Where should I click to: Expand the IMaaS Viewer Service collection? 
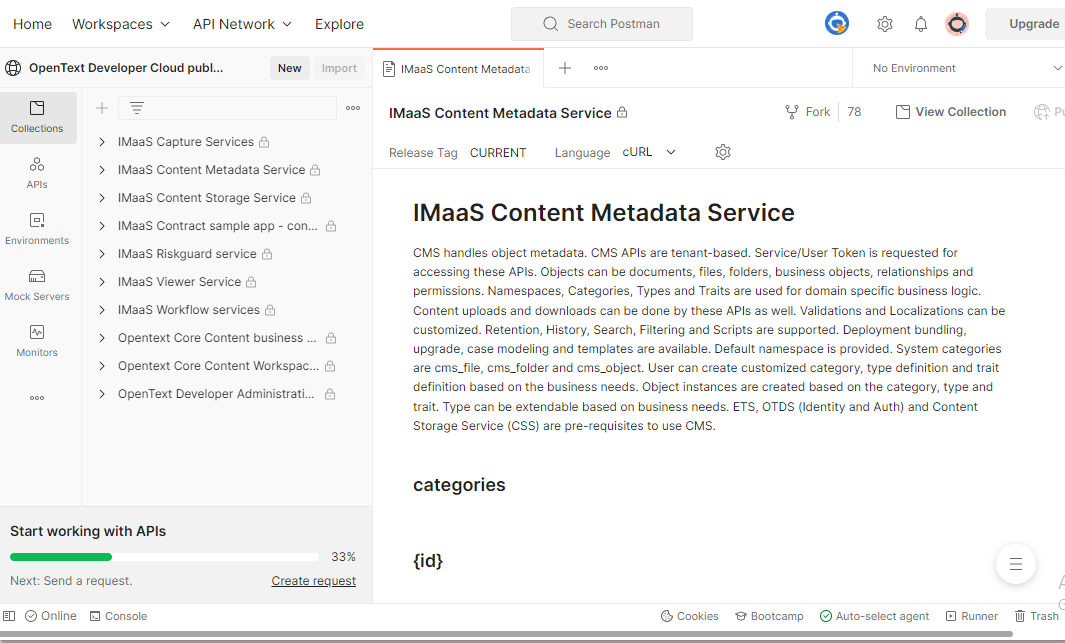coord(102,282)
